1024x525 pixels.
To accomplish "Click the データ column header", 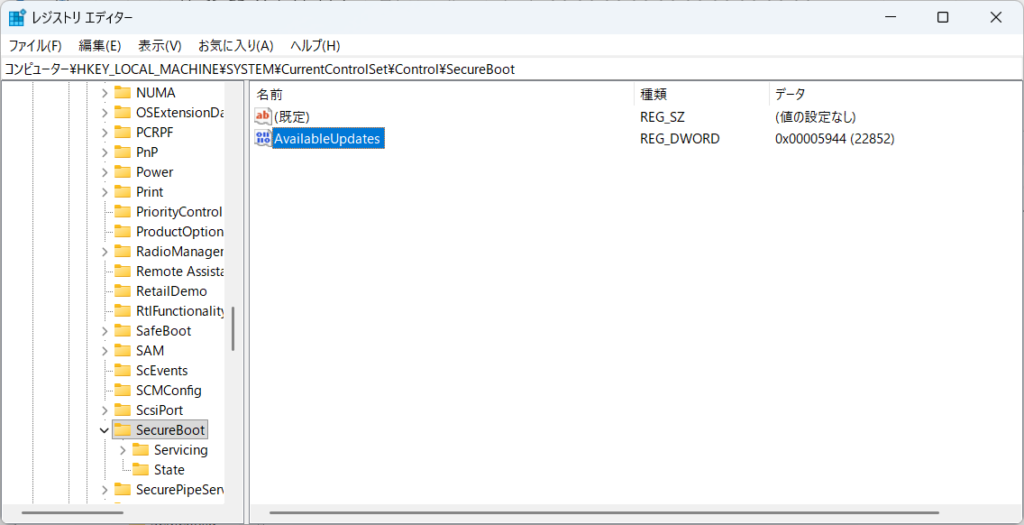I will coord(790,94).
